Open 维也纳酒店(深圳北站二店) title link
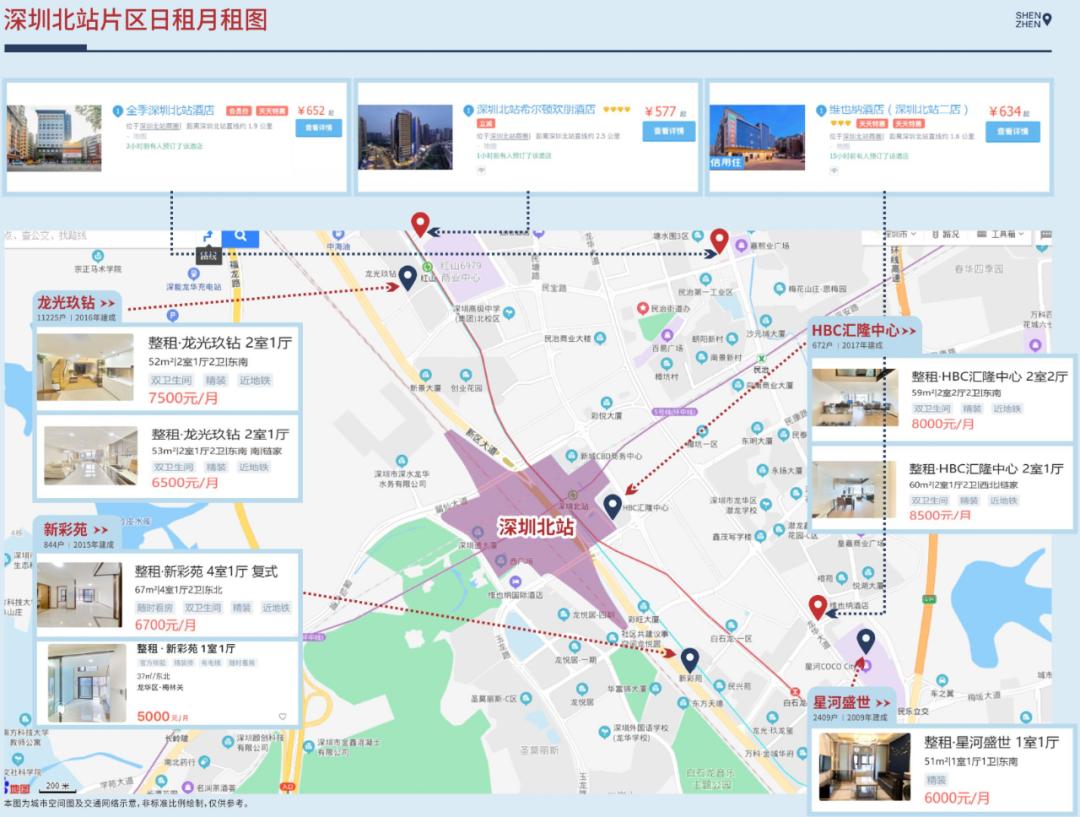Image resolution: width=1080 pixels, height=817 pixels. [898, 110]
